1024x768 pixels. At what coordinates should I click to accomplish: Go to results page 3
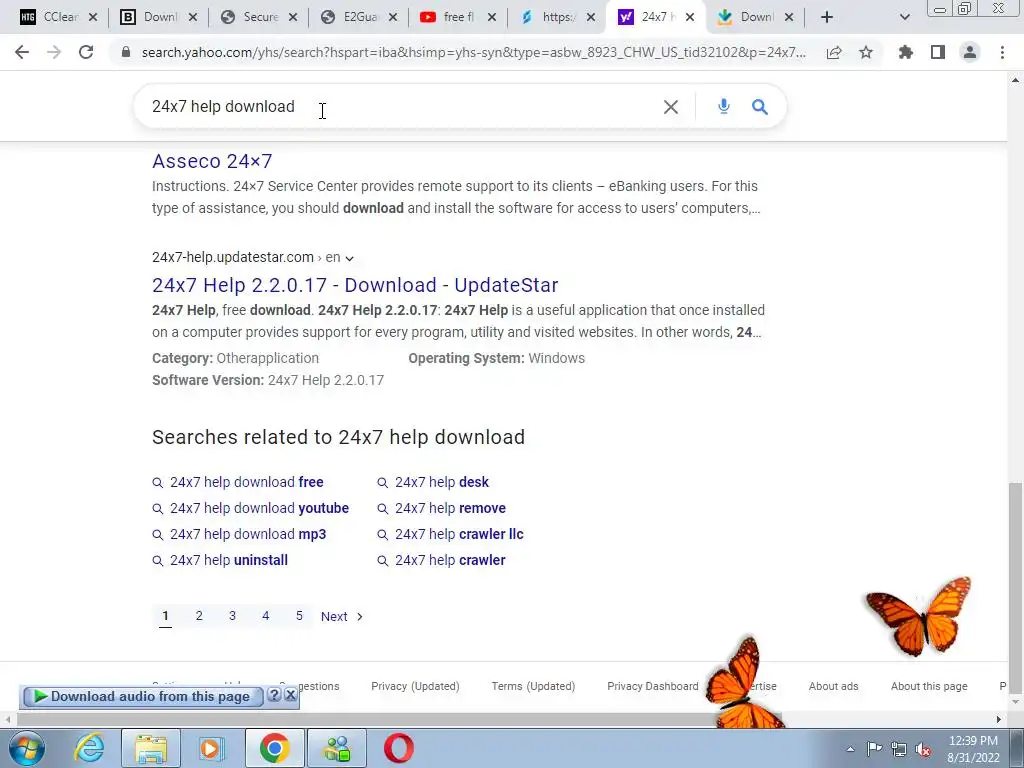point(232,616)
